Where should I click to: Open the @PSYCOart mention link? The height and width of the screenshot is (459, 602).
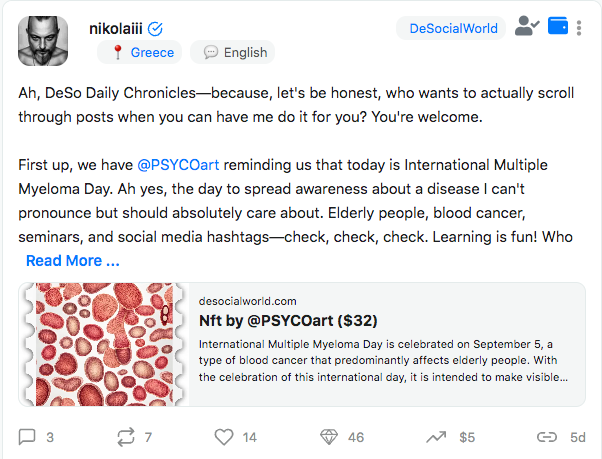178,164
